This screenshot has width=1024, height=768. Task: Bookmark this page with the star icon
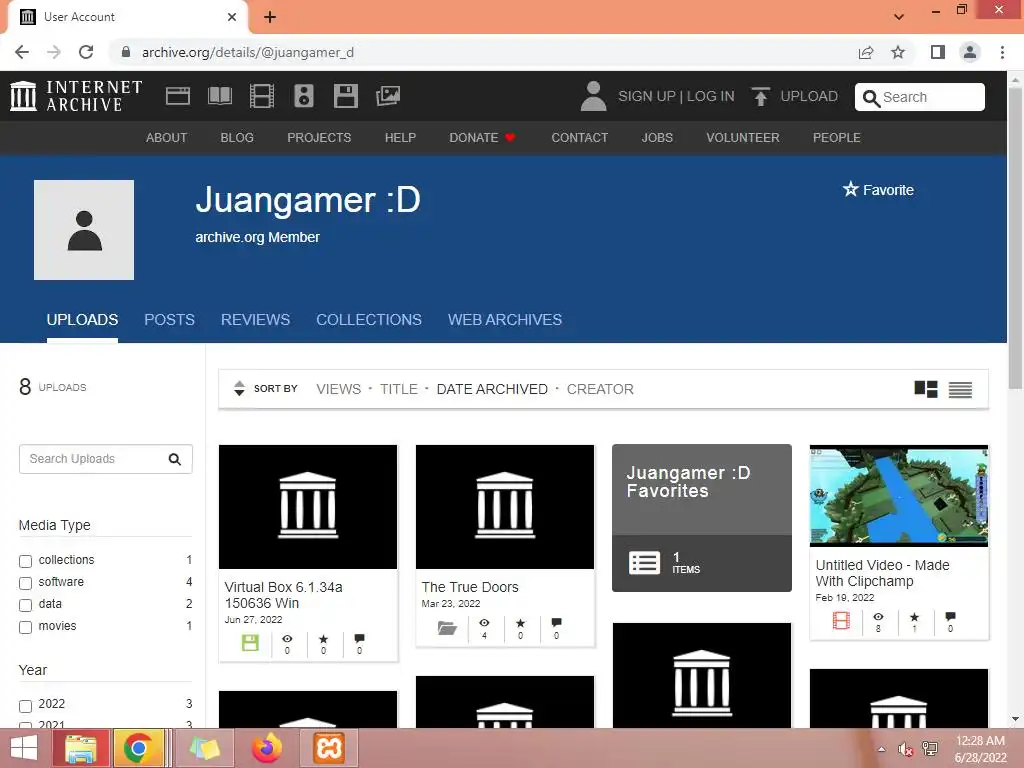pos(898,52)
